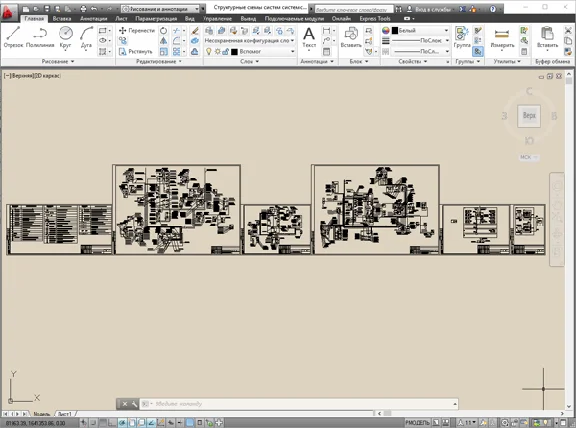
Task: Select the Отрезок line tool
Action: click(x=13, y=37)
